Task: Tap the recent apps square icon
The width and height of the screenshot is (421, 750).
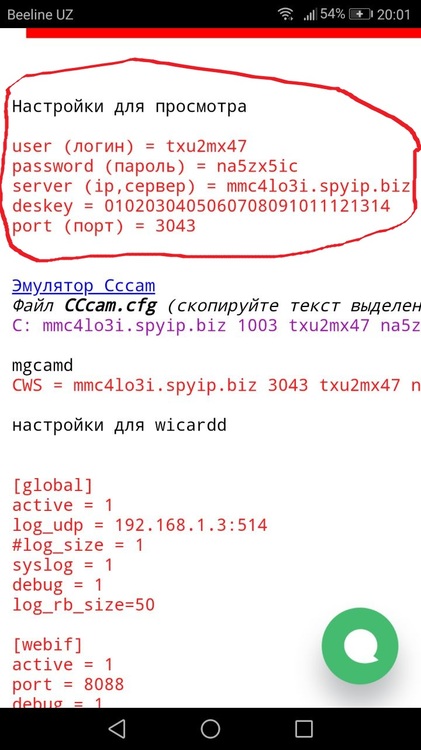Action: click(304, 729)
